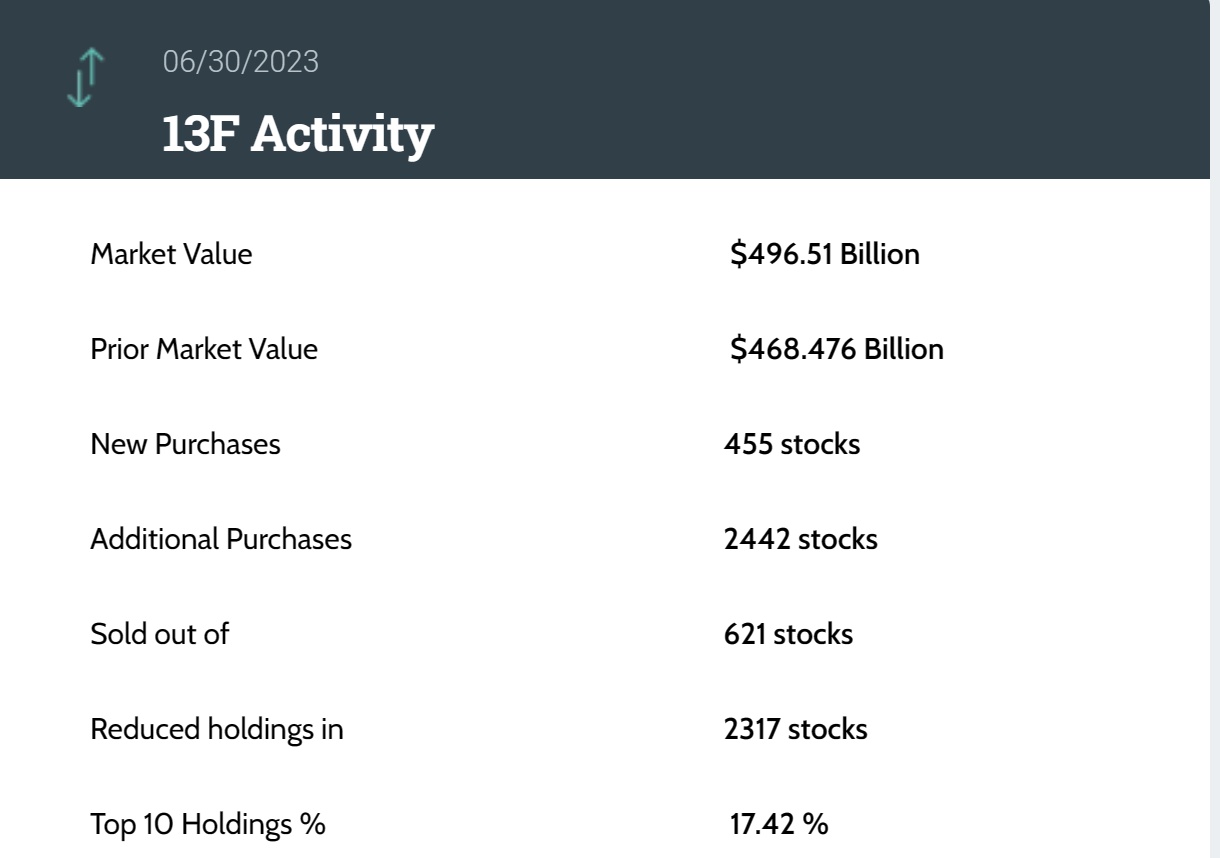Click the Market Value label
This screenshot has width=1220, height=858.
coord(171,255)
